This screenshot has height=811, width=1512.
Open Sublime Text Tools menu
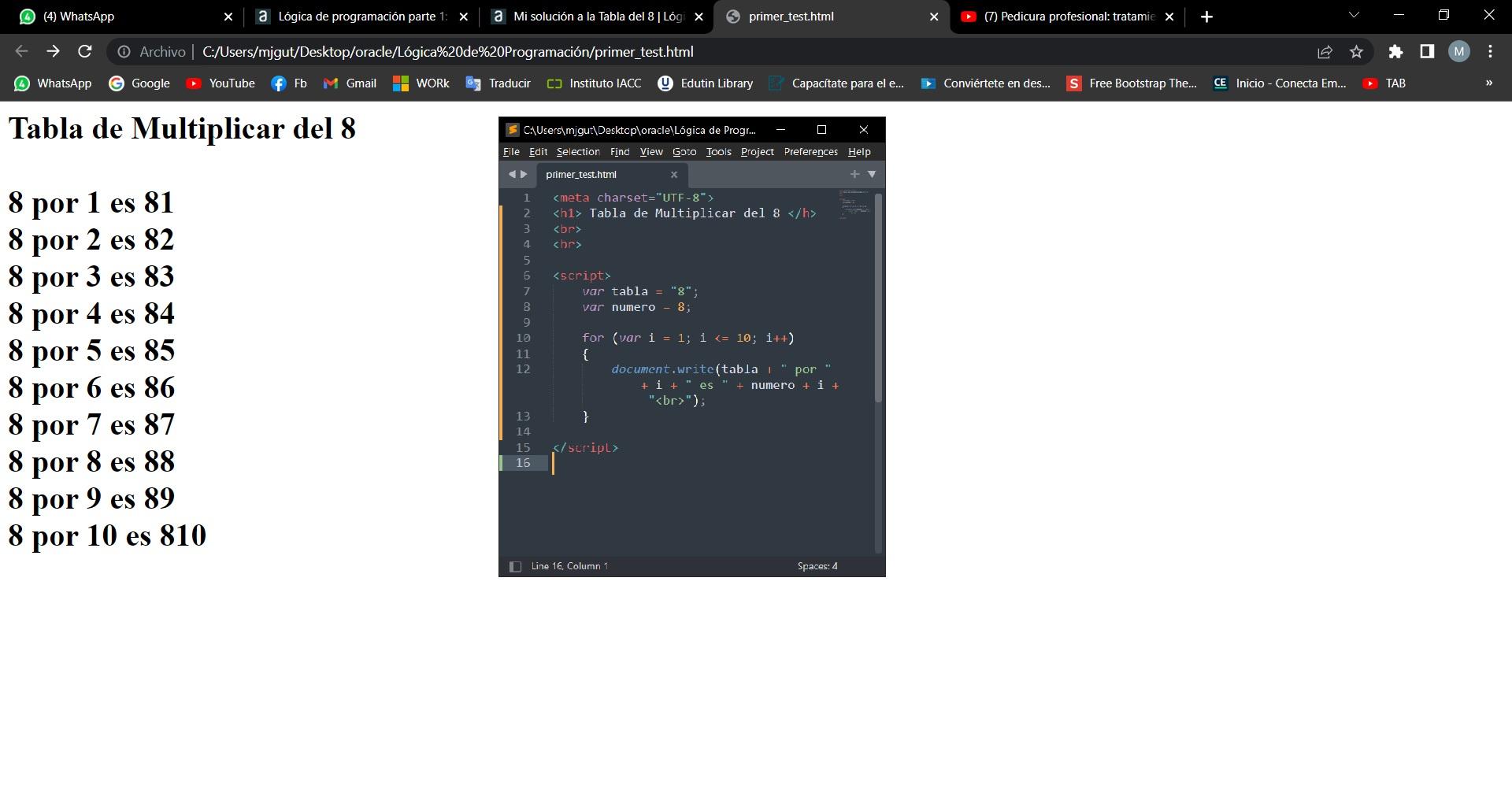pos(718,152)
